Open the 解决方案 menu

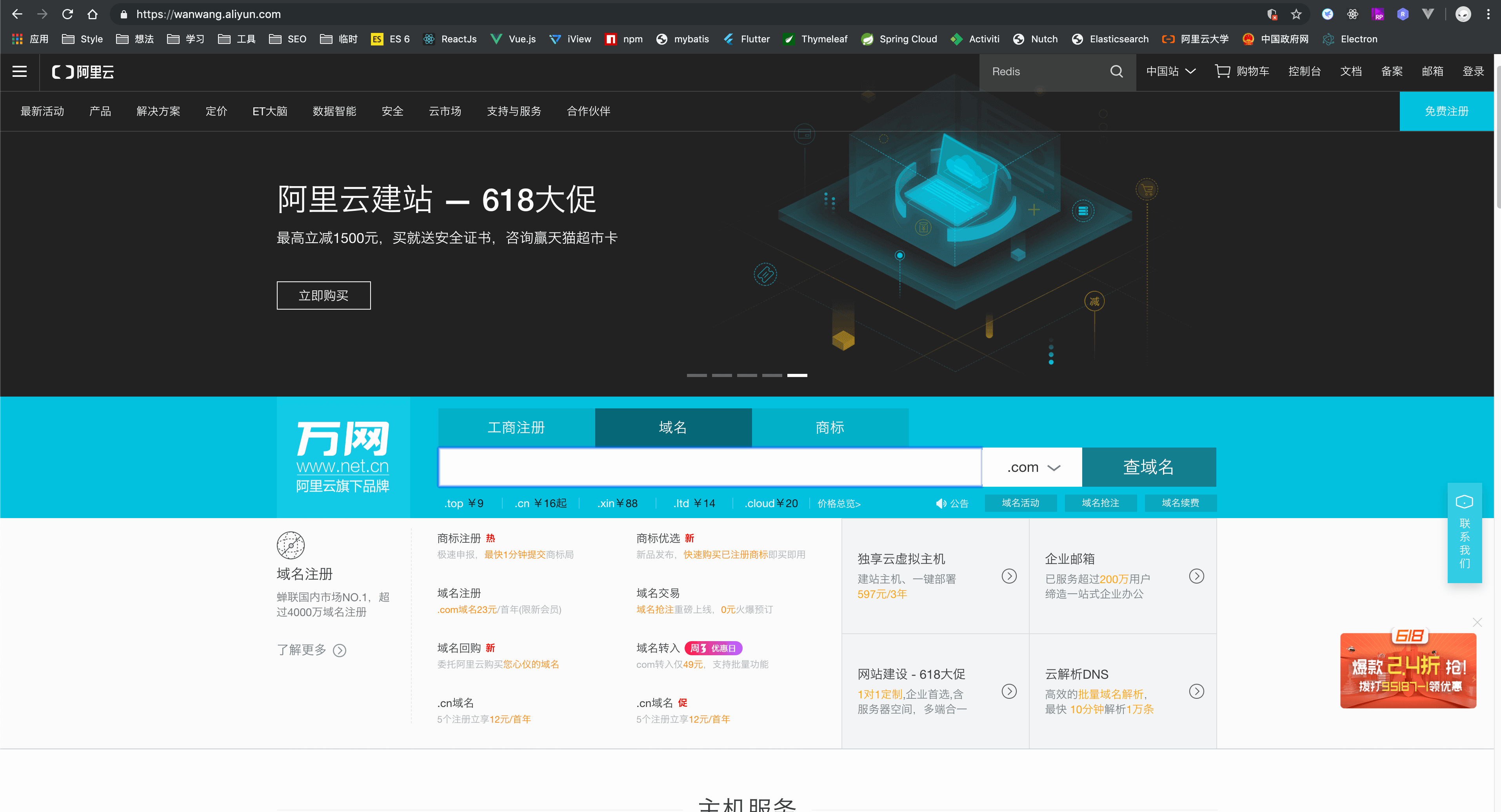(x=158, y=111)
